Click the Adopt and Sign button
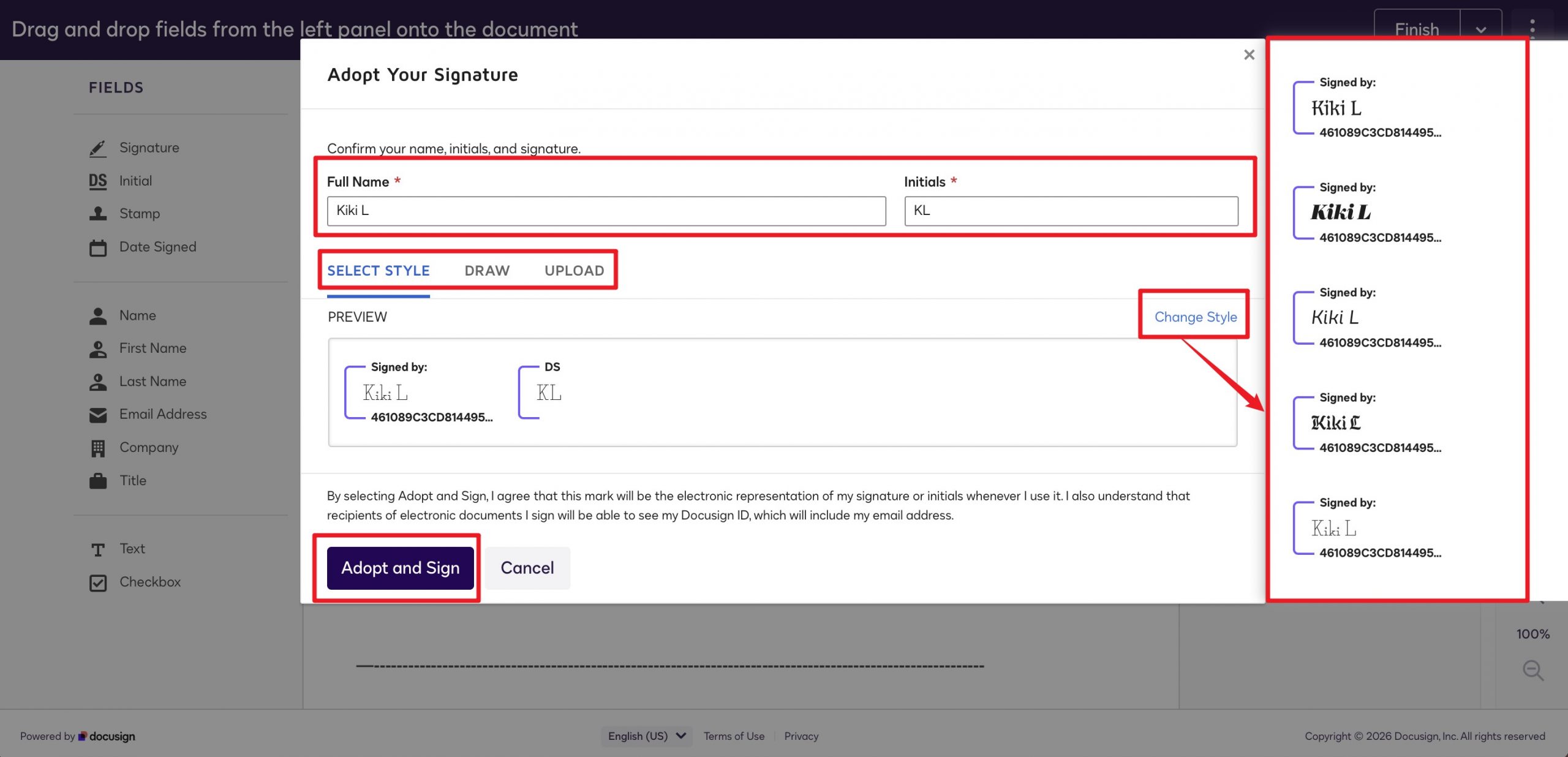1568x757 pixels. (401, 568)
